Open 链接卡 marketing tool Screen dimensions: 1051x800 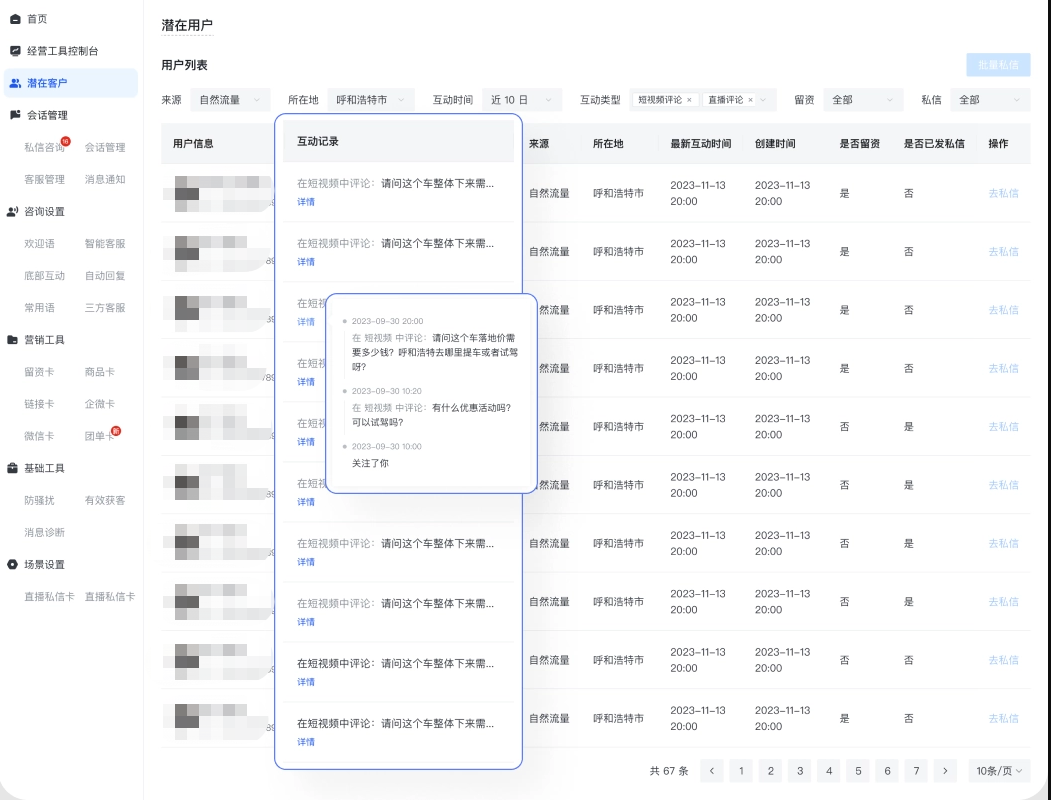[x=40, y=404]
